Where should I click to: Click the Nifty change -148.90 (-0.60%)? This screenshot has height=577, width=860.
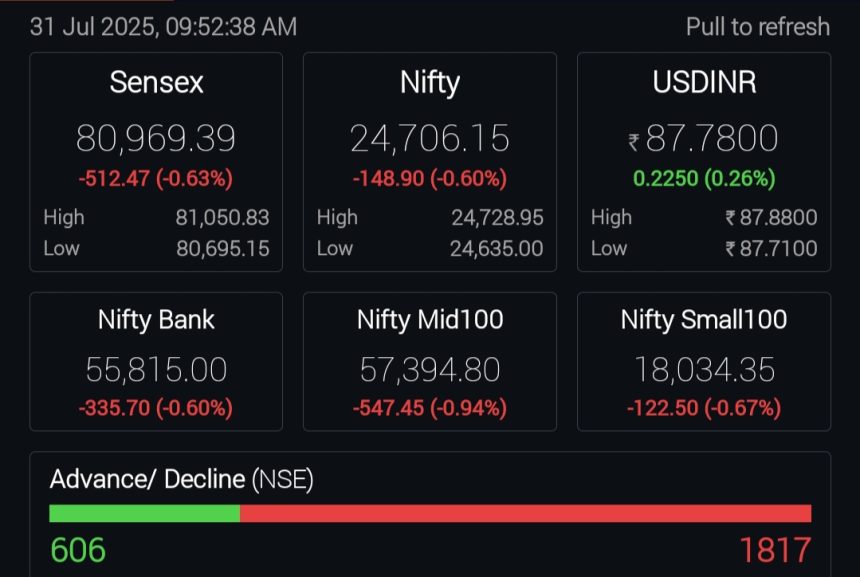pyautogui.click(x=429, y=179)
